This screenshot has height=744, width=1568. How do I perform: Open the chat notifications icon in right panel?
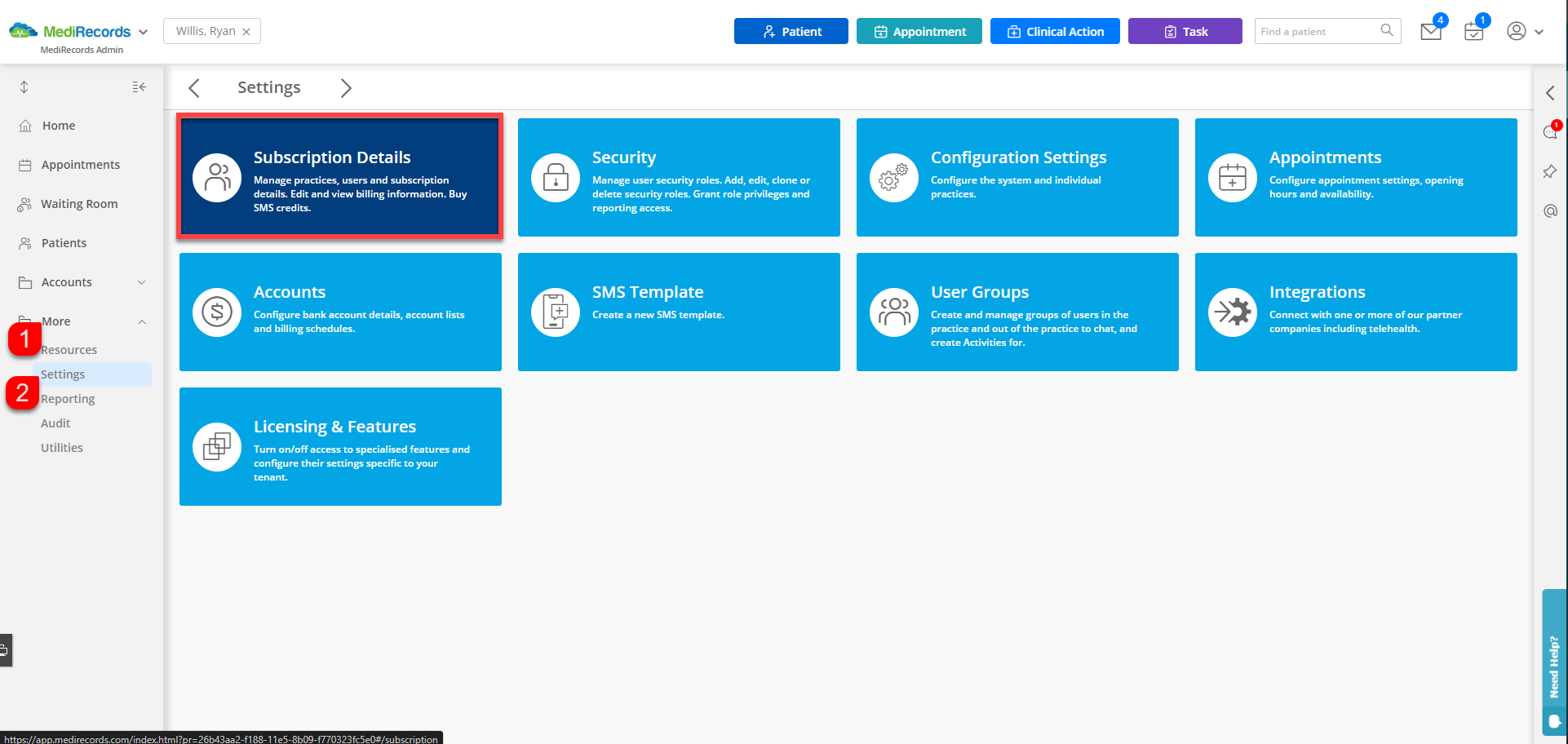coord(1550,132)
